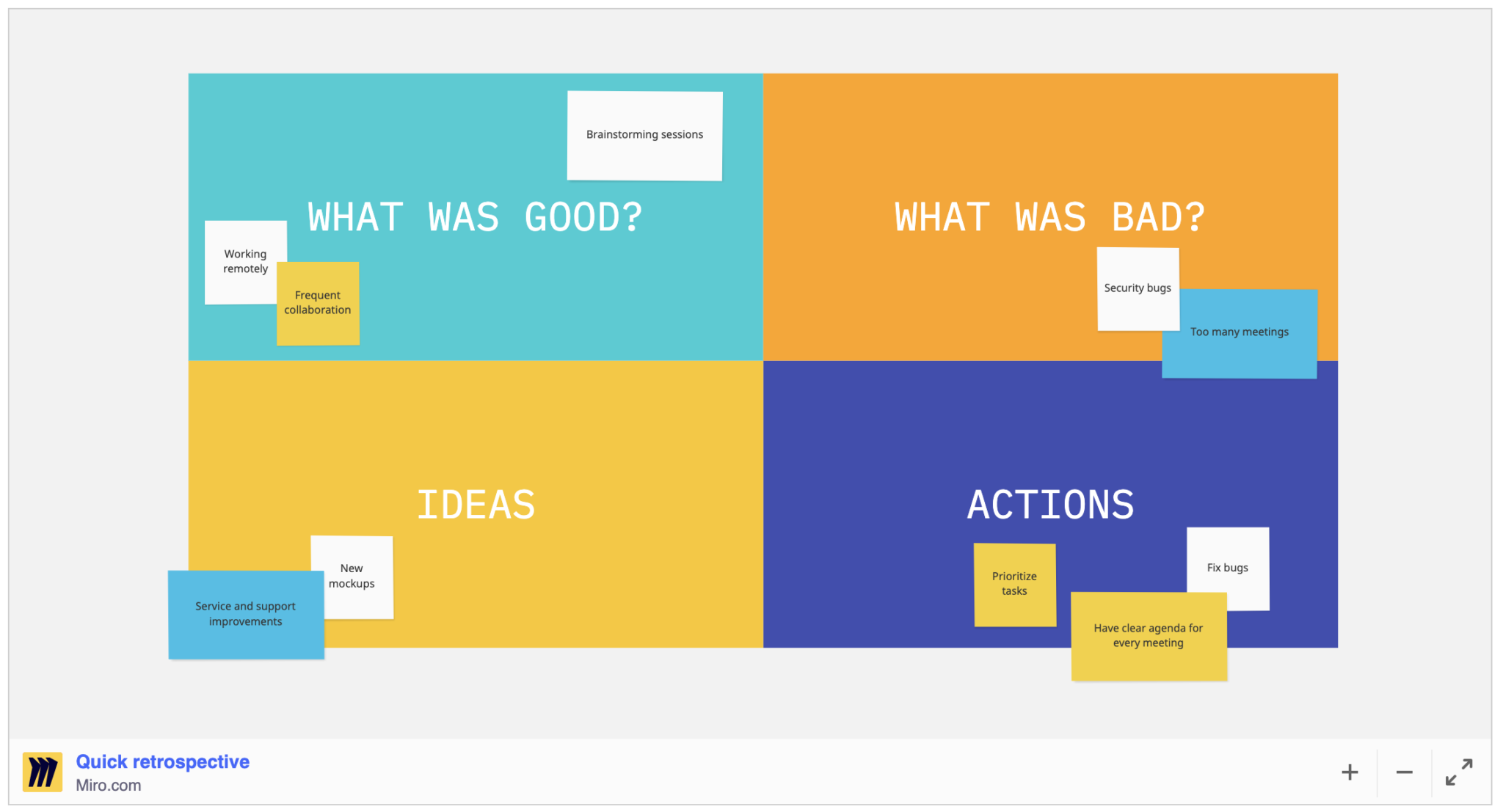This screenshot has width=1503, height=812.
Task: Select the Too many meetings blue sticky
Action: click(1239, 332)
